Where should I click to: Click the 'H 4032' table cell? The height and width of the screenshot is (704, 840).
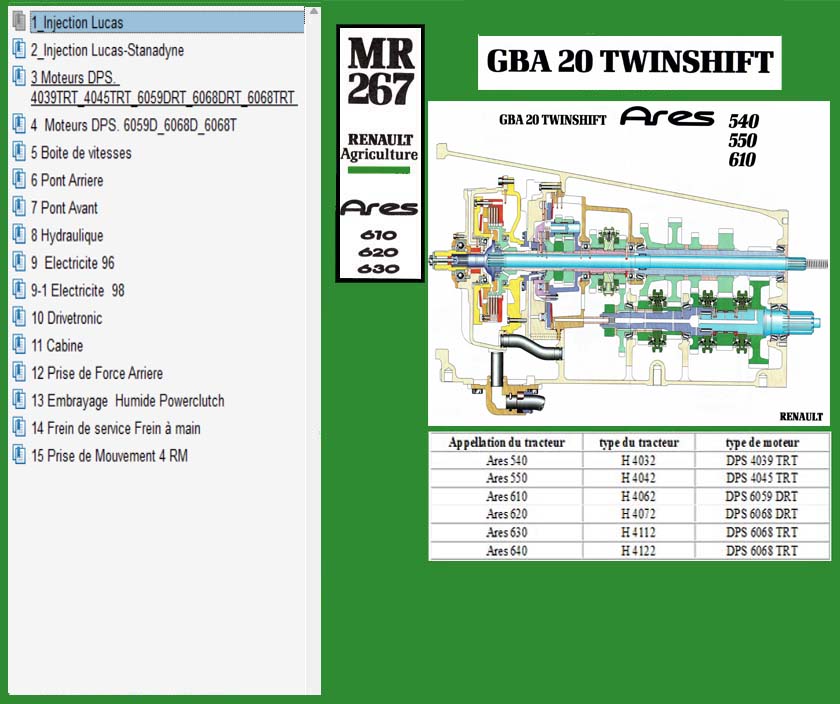point(639,461)
